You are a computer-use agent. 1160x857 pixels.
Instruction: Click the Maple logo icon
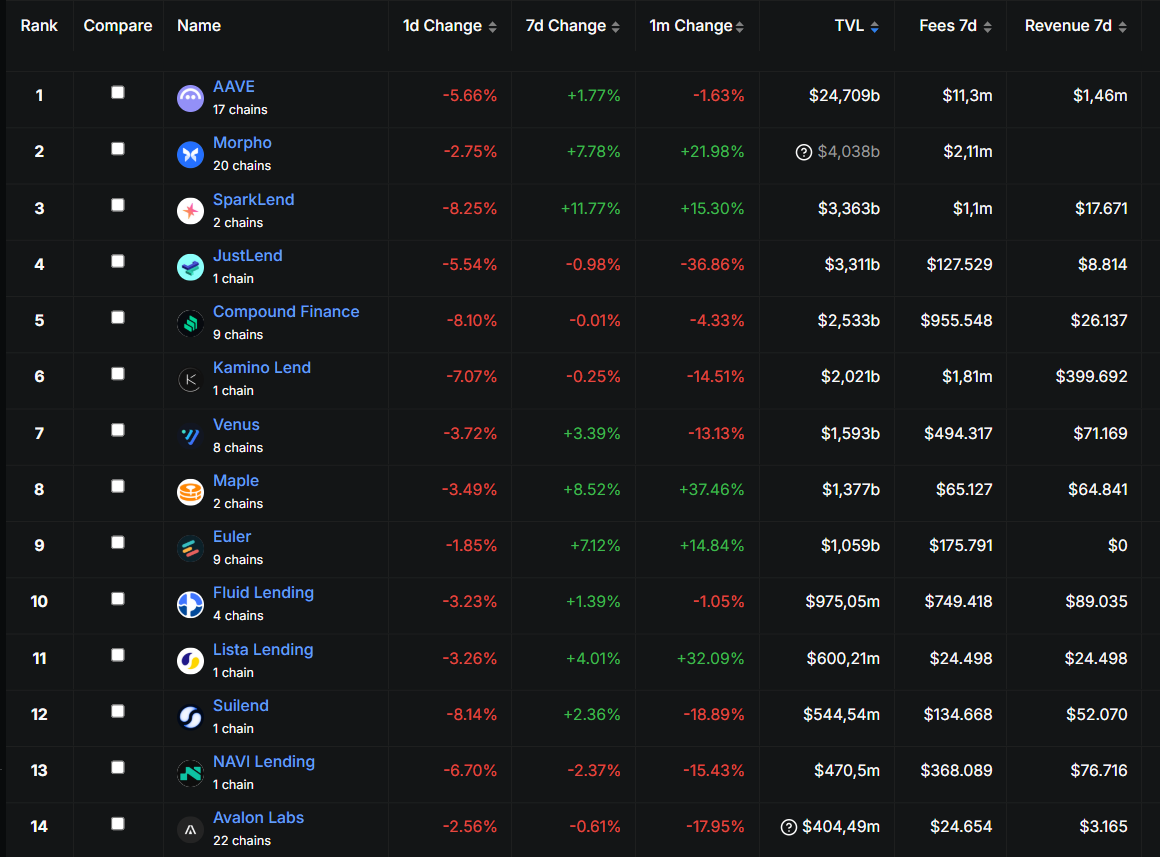click(190, 492)
